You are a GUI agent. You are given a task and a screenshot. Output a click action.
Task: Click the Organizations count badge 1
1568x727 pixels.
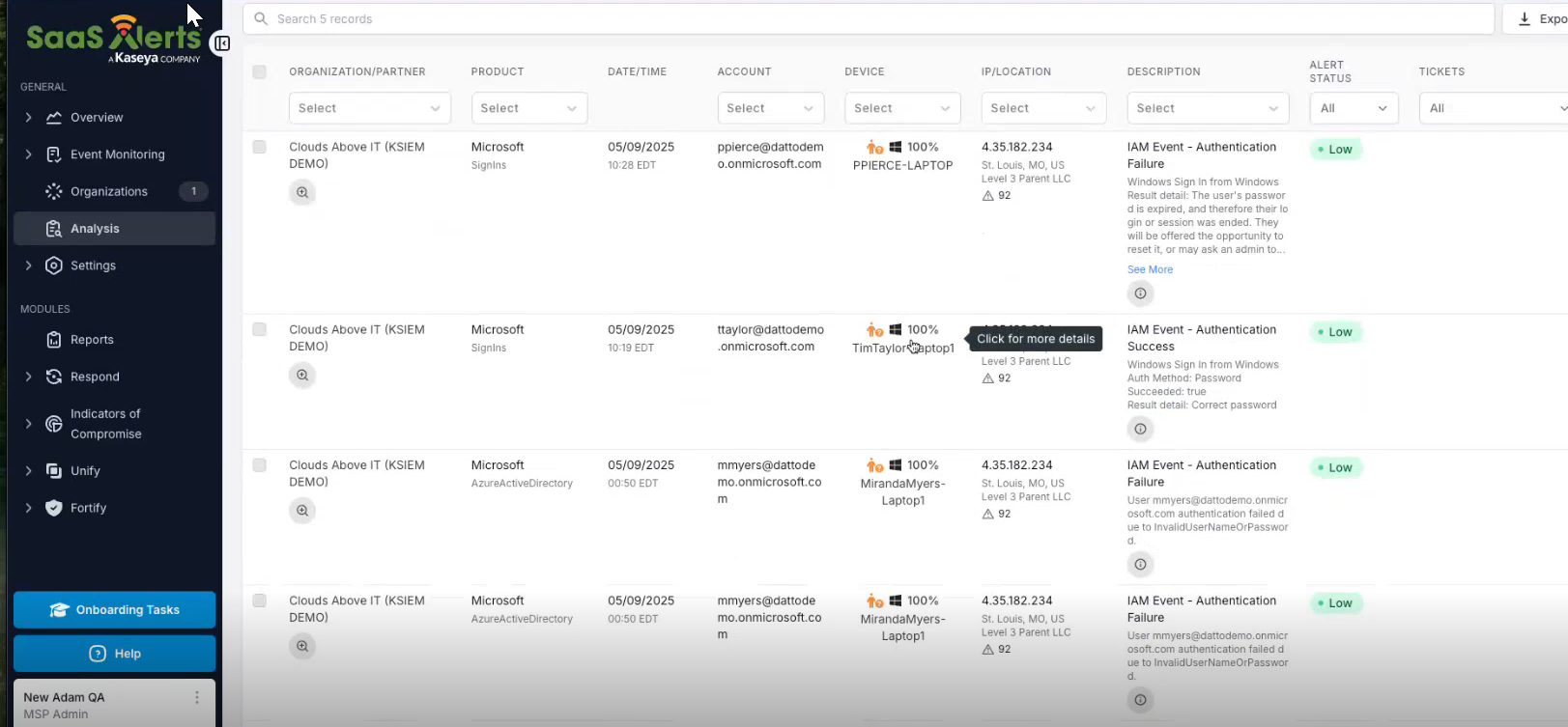(193, 191)
